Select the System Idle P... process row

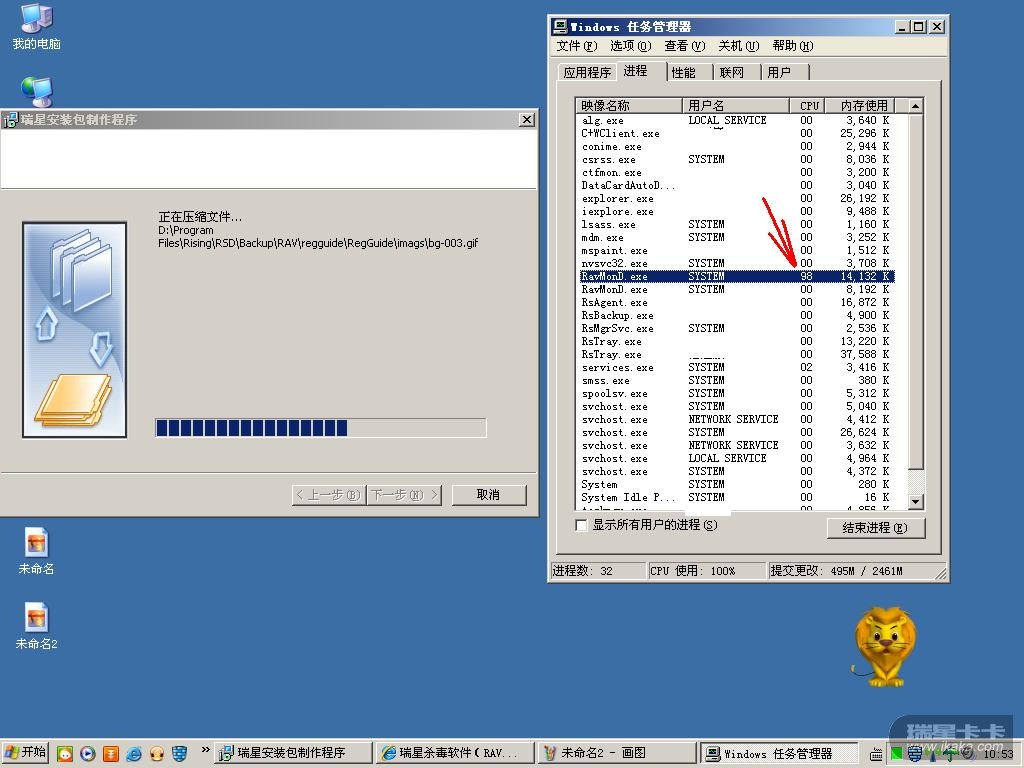(x=736, y=498)
